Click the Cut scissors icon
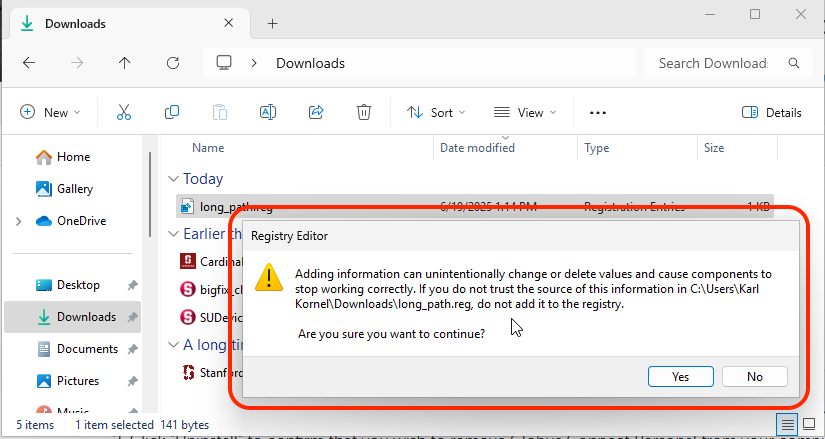This screenshot has width=825, height=439. 124,113
